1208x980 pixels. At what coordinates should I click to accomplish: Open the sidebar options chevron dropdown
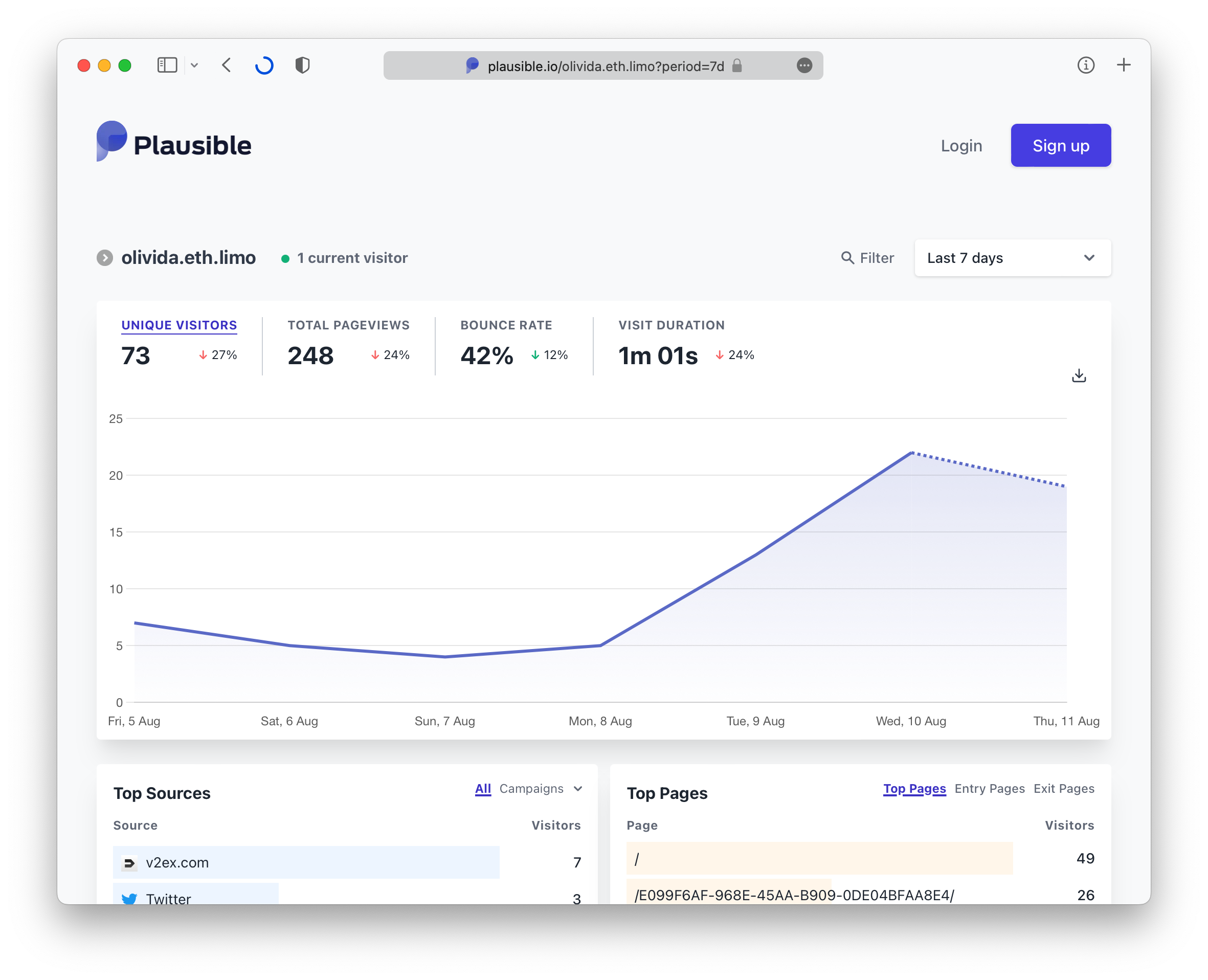(x=194, y=65)
